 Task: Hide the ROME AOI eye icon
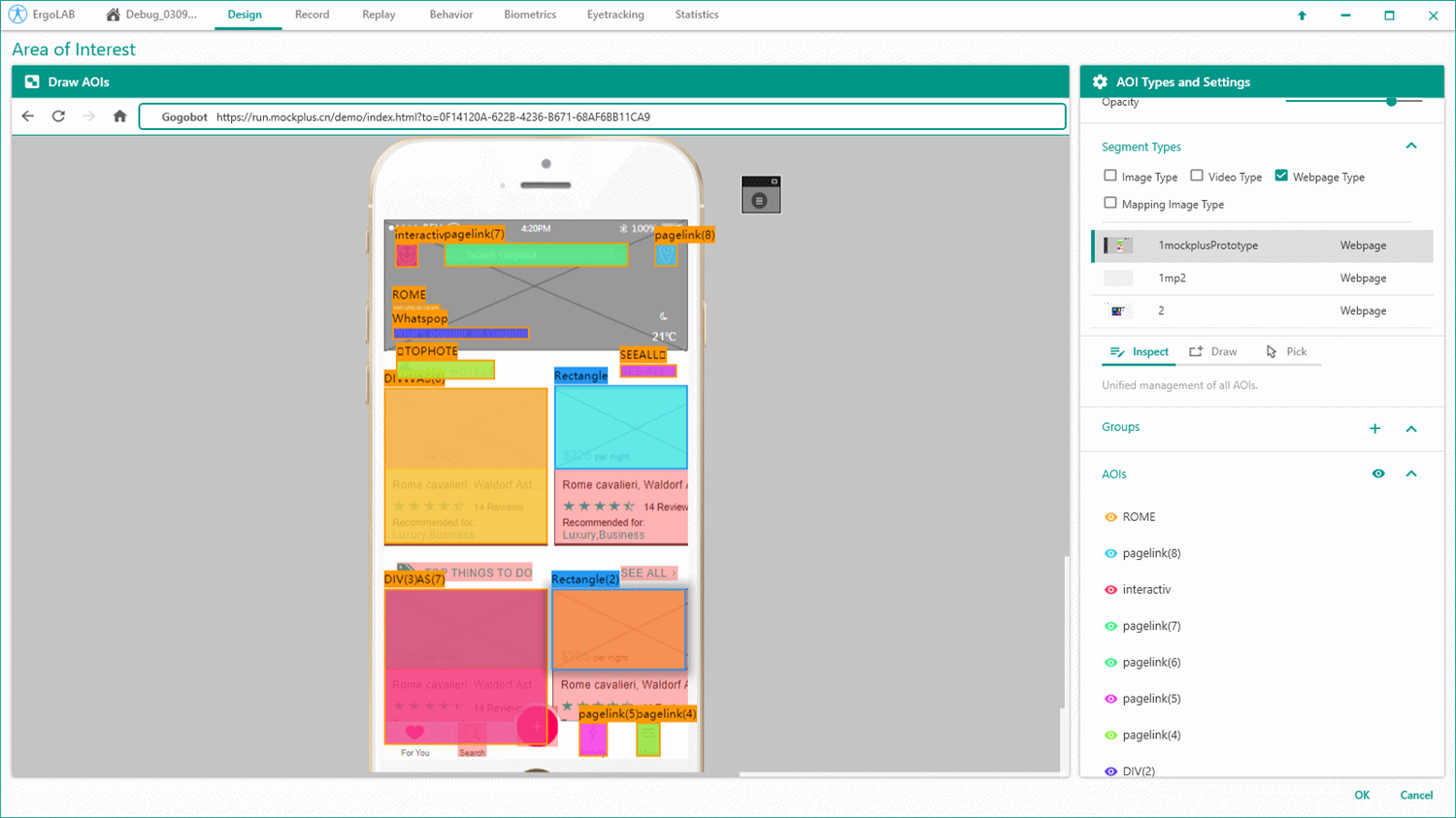point(1110,517)
